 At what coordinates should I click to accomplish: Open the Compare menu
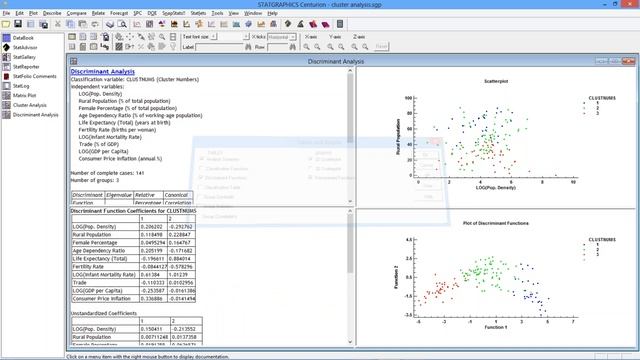coord(77,13)
